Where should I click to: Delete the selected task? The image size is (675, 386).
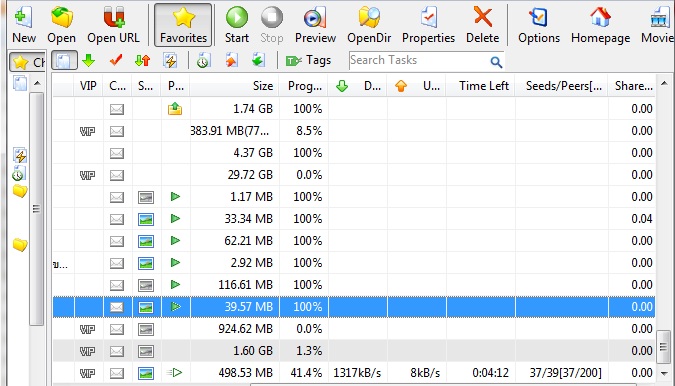pyautogui.click(x=482, y=25)
